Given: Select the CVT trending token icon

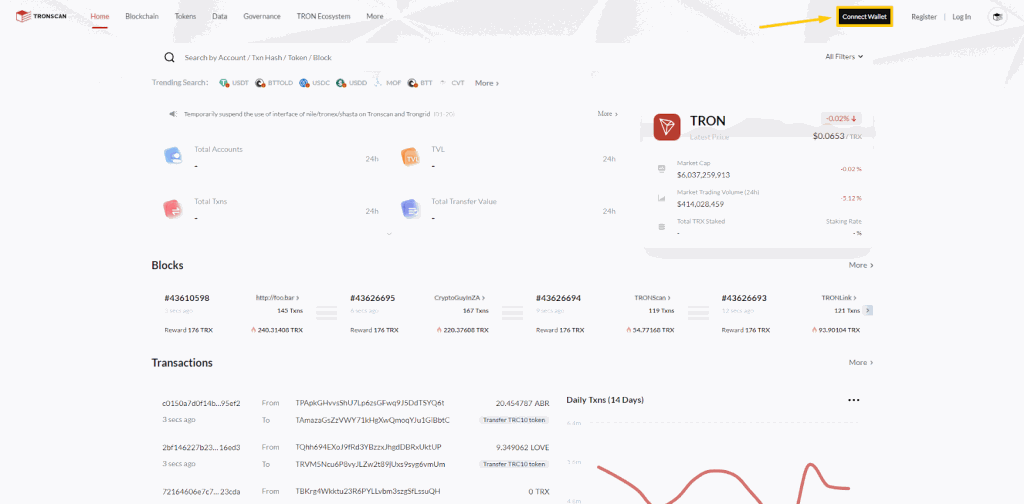Looking at the screenshot, I should 443,83.
